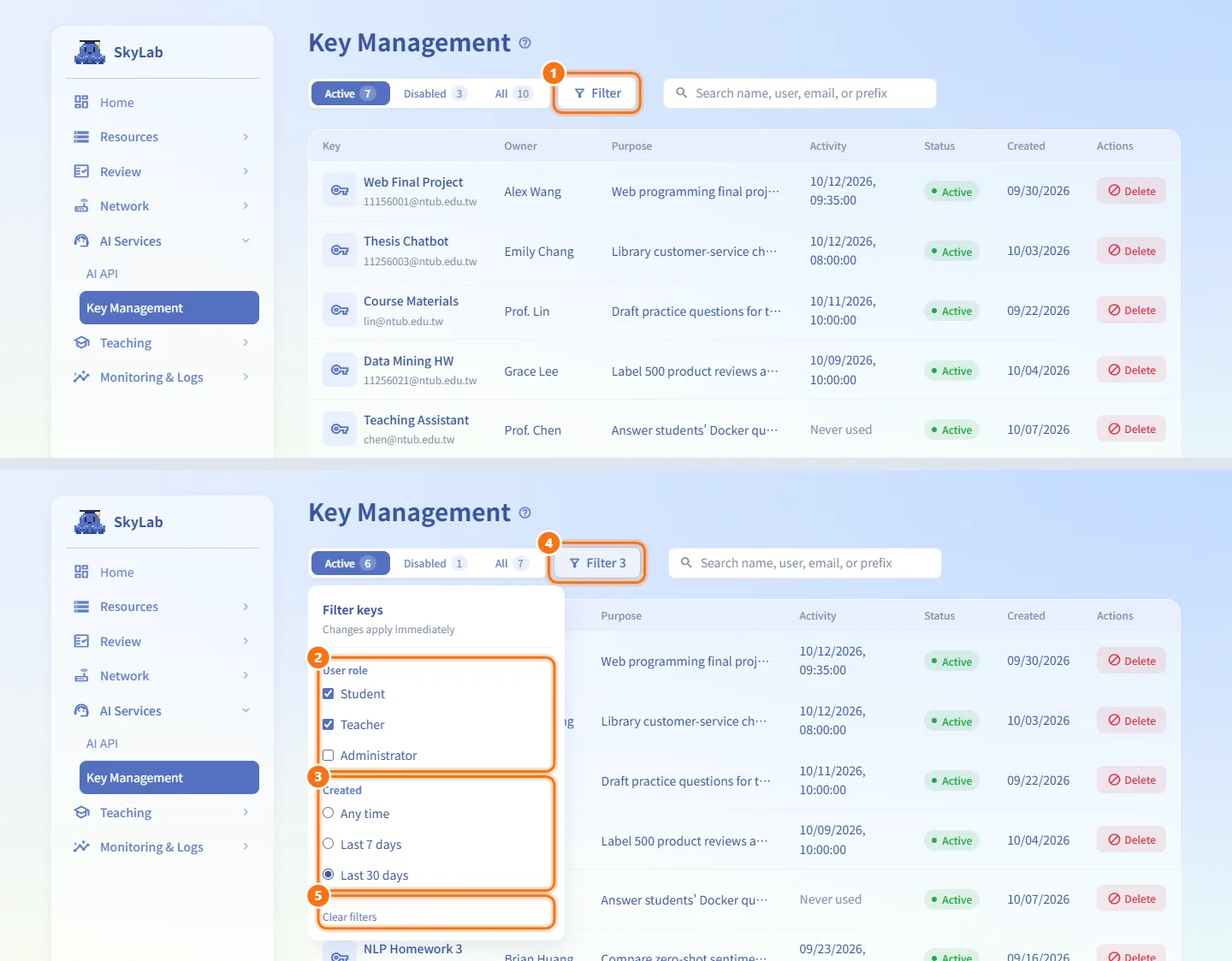Viewport: 1232px width, 961px height.
Task: Click the key icon for Data Mining HW
Action: pyautogui.click(x=340, y=370)
